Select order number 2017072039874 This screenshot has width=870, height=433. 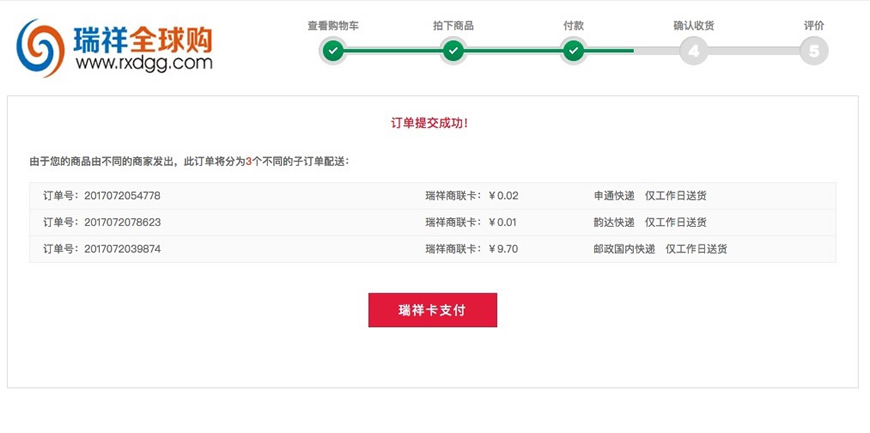[122, 249]
